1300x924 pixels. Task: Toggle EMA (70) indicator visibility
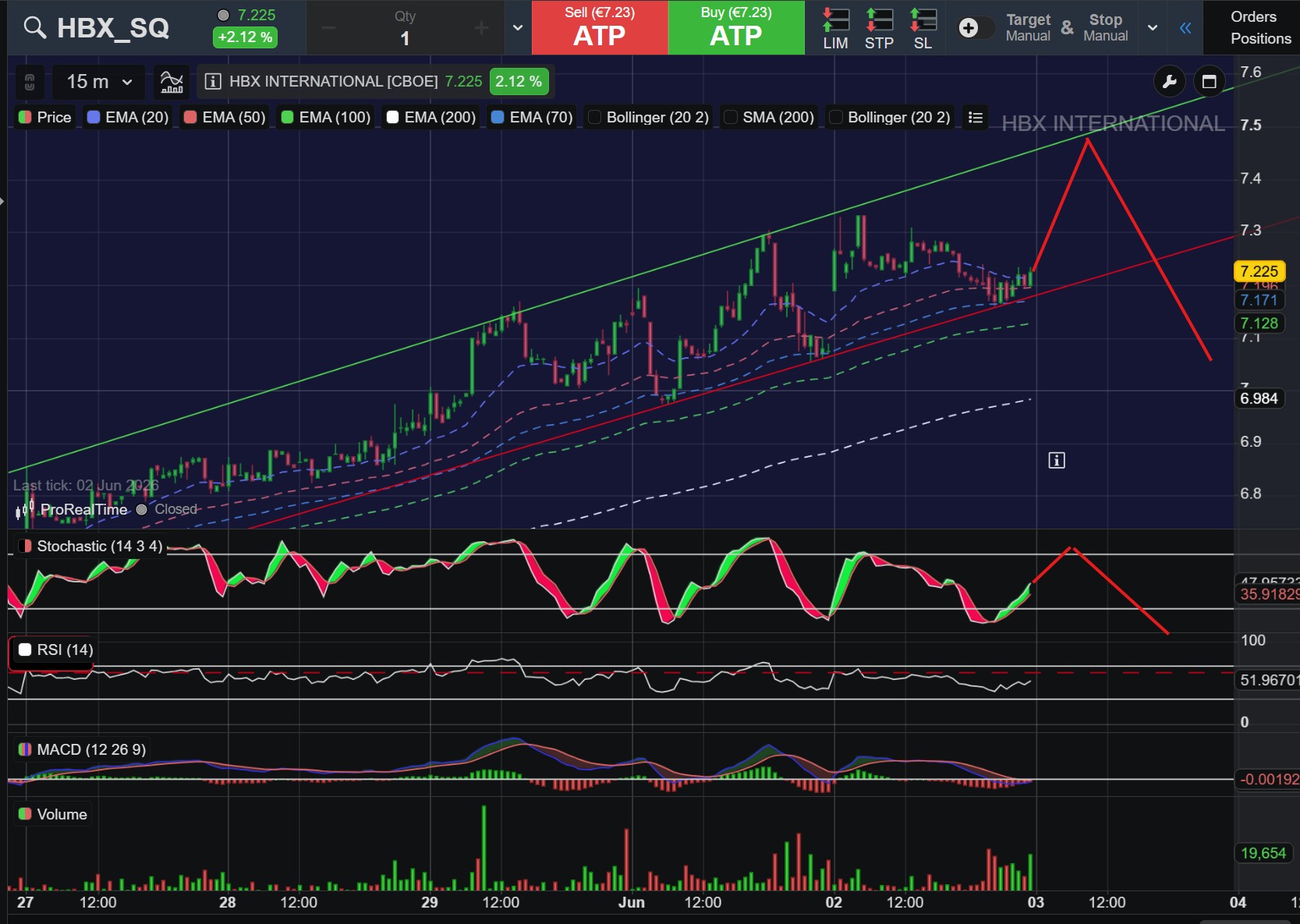532,117
